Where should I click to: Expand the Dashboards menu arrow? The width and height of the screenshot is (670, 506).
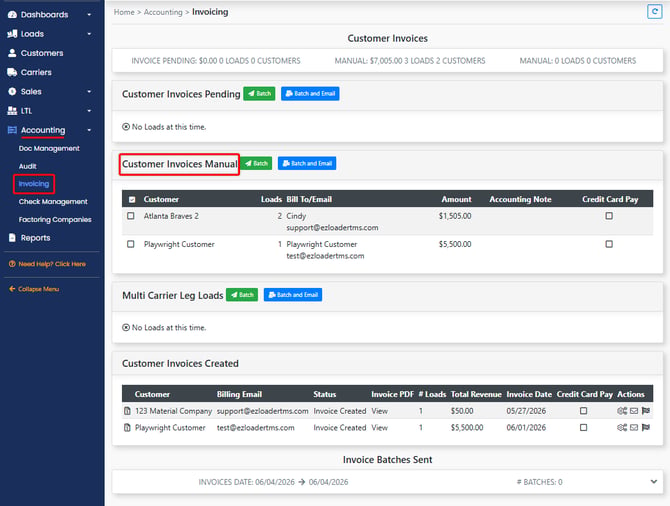89,15
